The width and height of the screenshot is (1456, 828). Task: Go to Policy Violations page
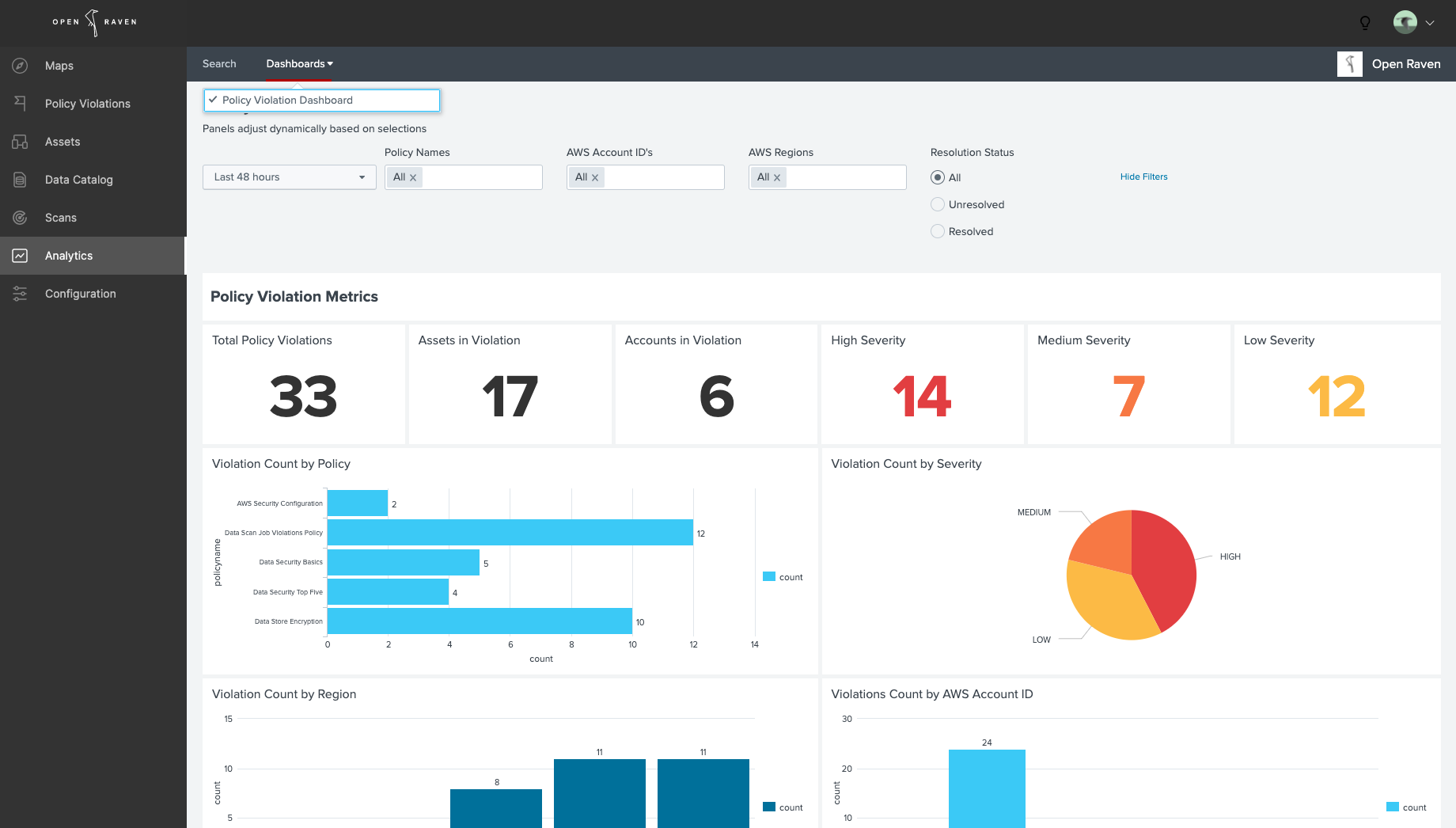(x=93, y=104)
